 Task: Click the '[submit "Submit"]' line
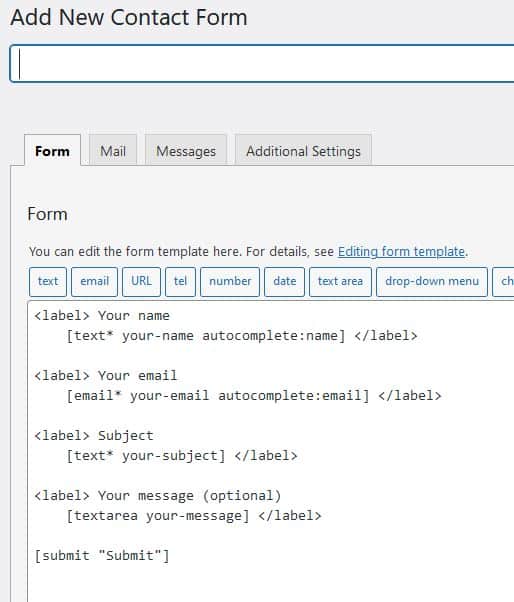click(x=102, y=556)
